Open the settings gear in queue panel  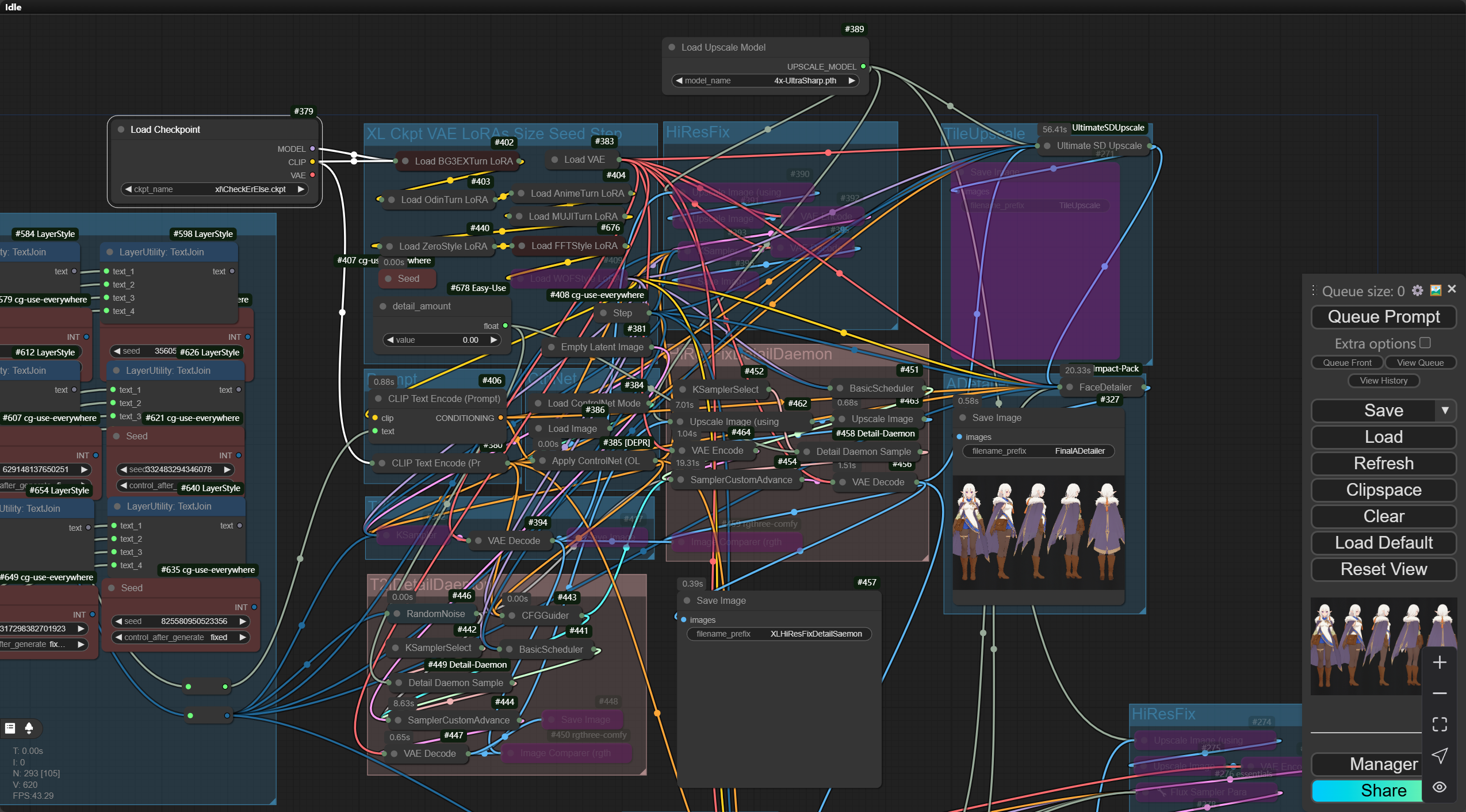[1418, 290]
